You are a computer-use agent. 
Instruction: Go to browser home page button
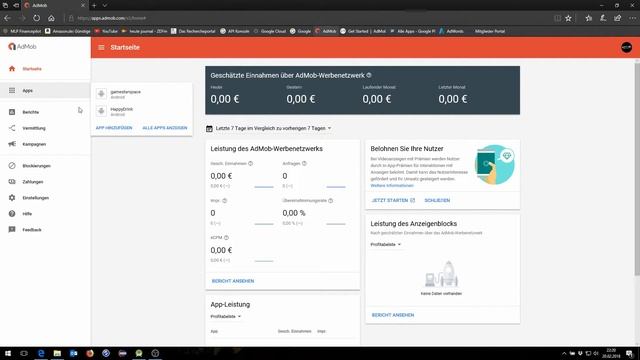pyautogui.click(x=51, y=18)
